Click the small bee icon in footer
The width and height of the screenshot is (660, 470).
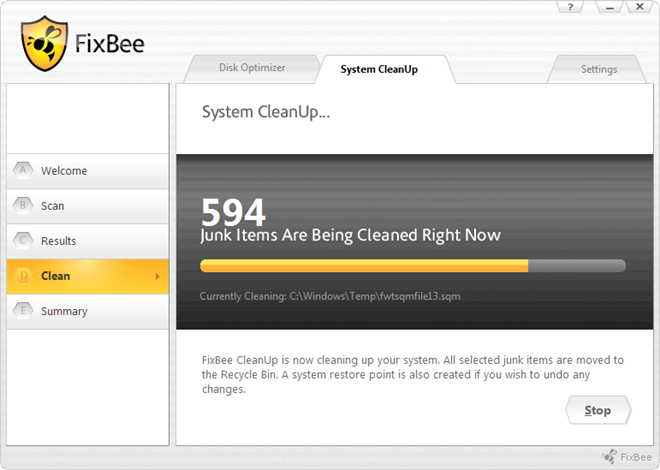[609, 457]
